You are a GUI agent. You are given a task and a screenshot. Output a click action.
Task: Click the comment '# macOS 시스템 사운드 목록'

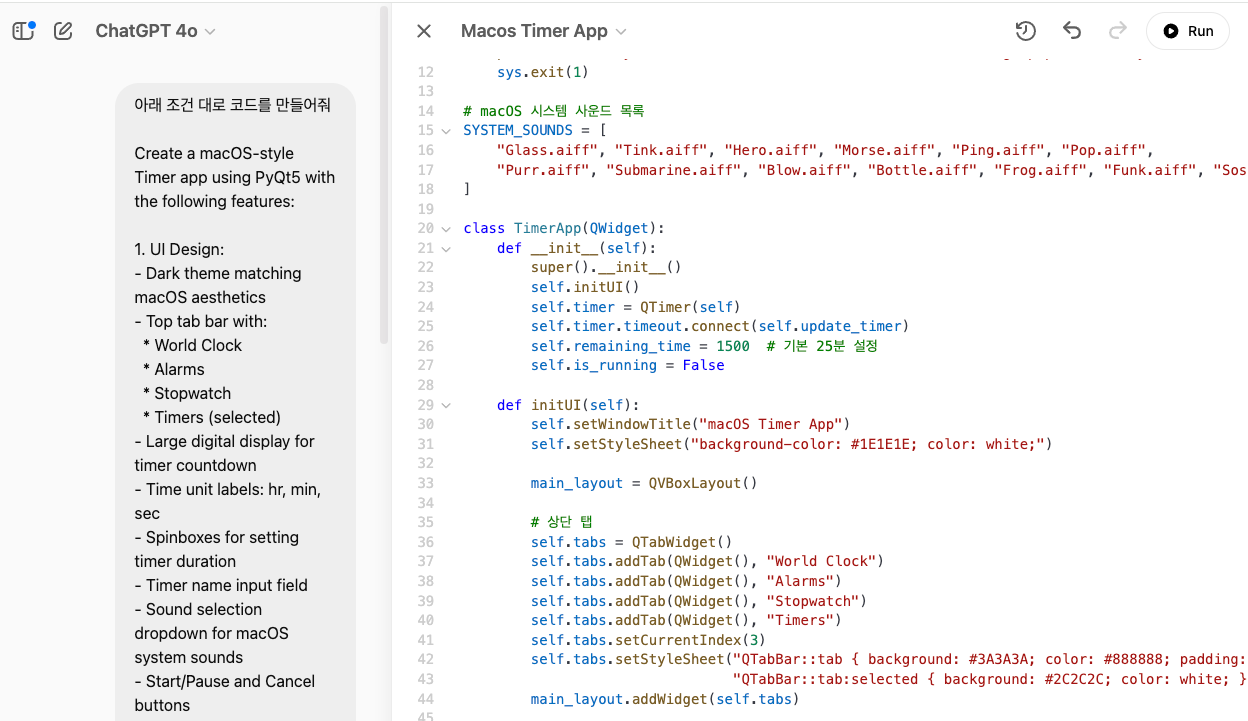click(x=554, y=111)
